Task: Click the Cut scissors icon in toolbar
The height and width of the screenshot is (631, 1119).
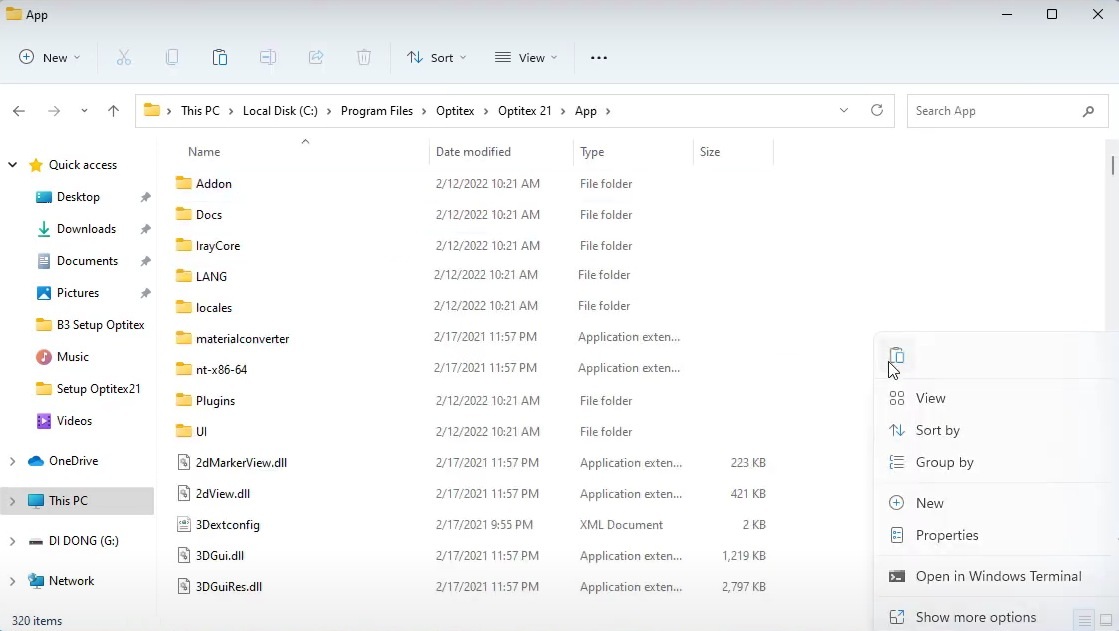Action: pos(124,58)
